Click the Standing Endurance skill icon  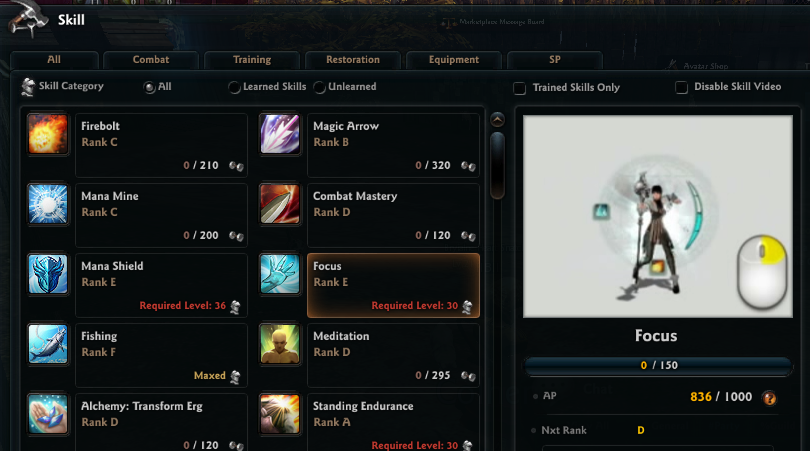coord(279,414)
